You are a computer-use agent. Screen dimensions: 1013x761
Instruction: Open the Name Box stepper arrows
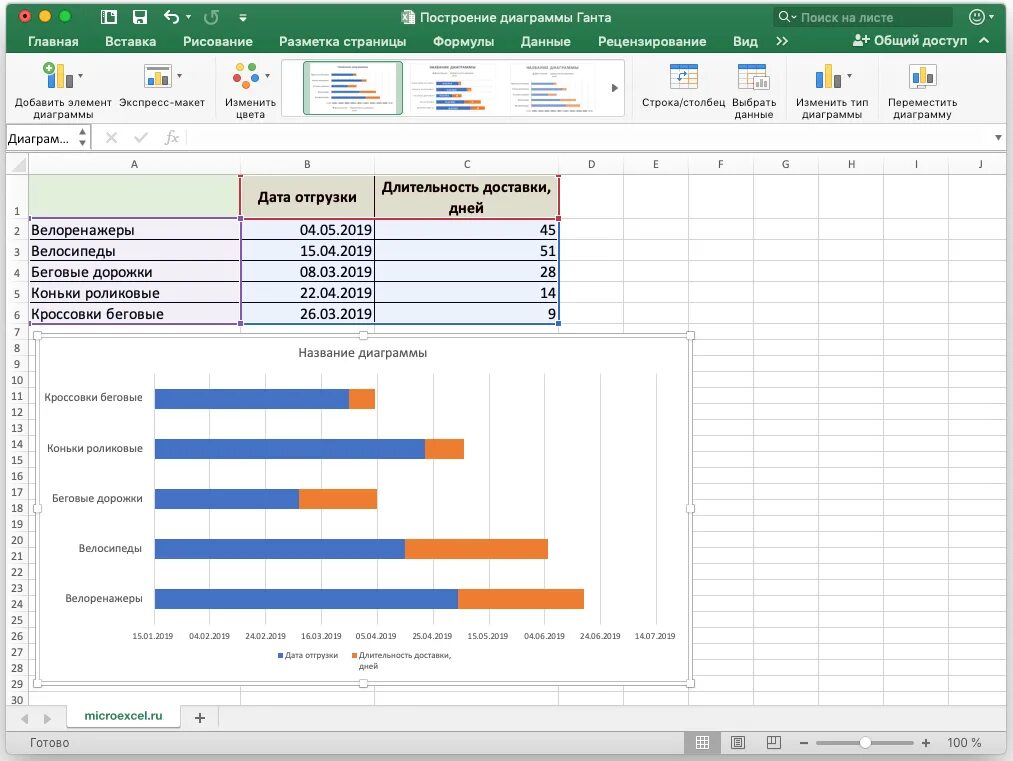(x=83, y=138)
